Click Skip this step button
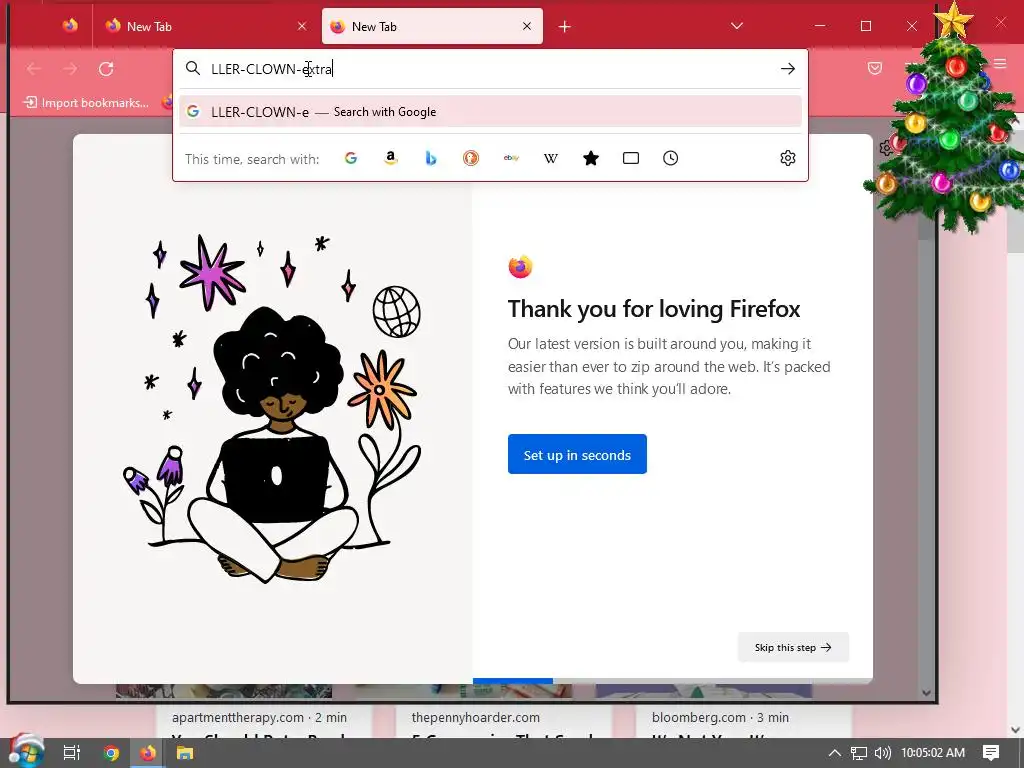 pyautogui.click(x=793, y=647)
